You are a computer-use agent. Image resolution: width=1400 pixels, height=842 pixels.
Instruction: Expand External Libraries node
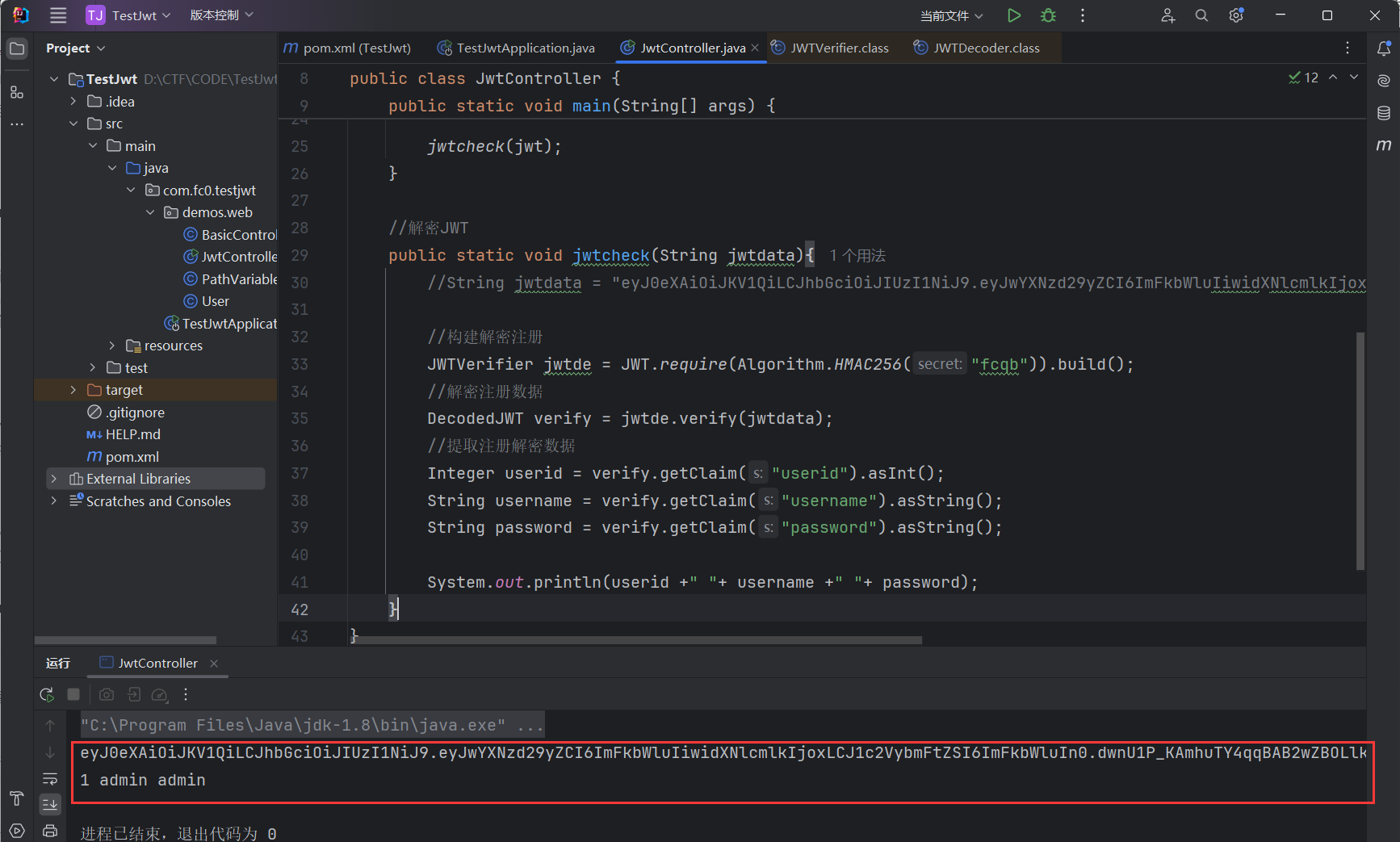coord(54,479)
